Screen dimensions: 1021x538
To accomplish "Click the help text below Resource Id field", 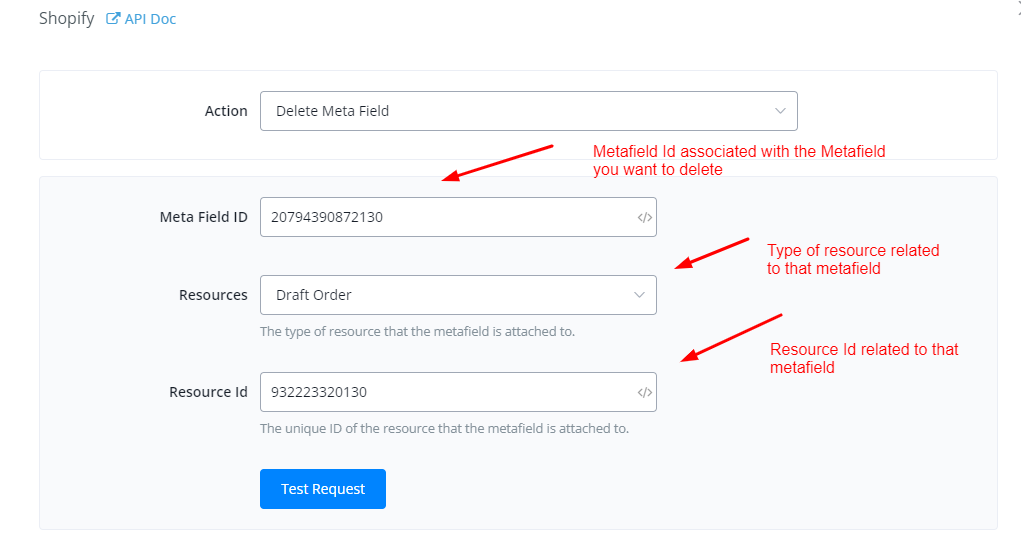I will pyautogui.click(x=444, y=429).
